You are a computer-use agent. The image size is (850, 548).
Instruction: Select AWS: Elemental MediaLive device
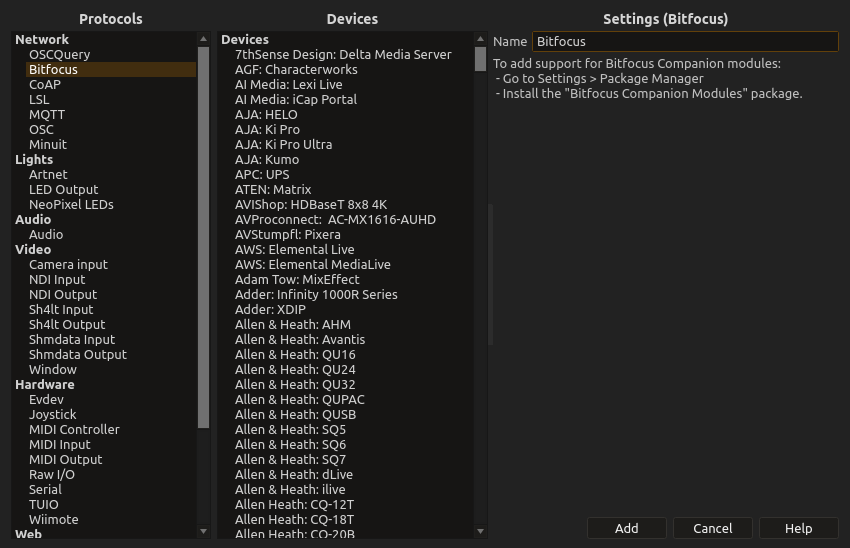pyautogui.click(x=312, y=264)
